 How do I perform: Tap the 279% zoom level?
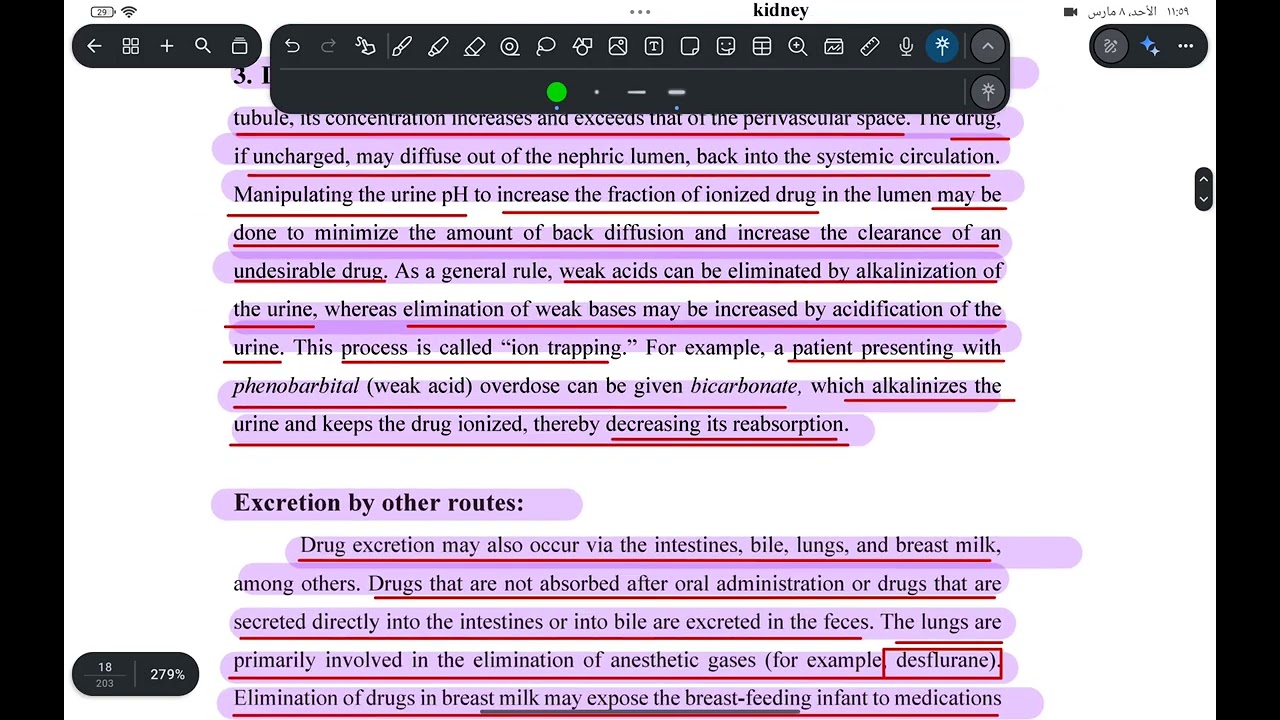click(x=168, y=674)
